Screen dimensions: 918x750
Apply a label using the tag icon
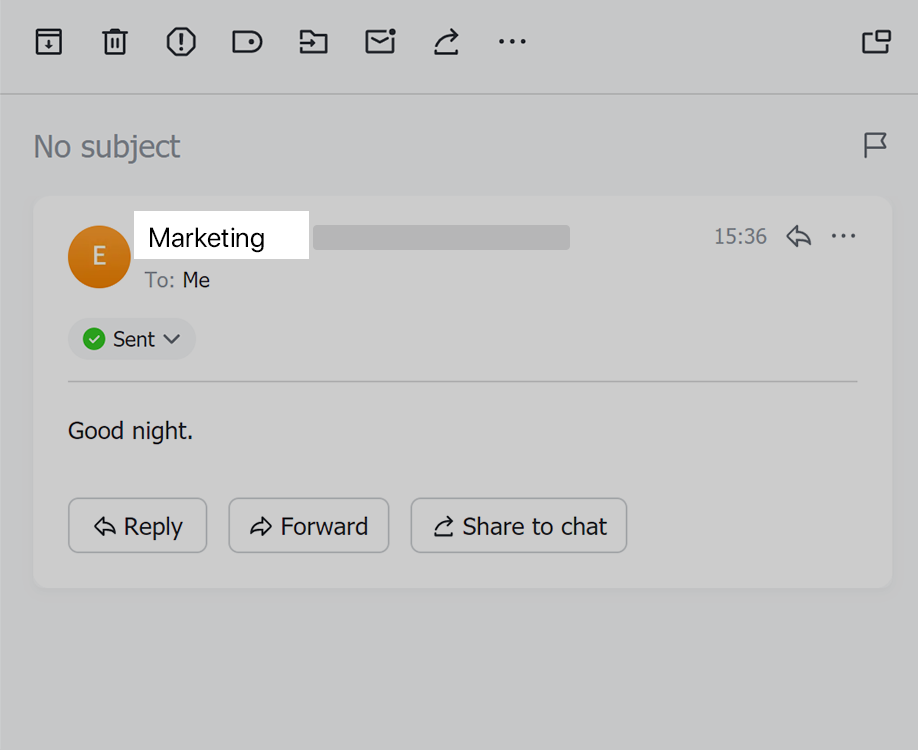[x=246, y=42]
